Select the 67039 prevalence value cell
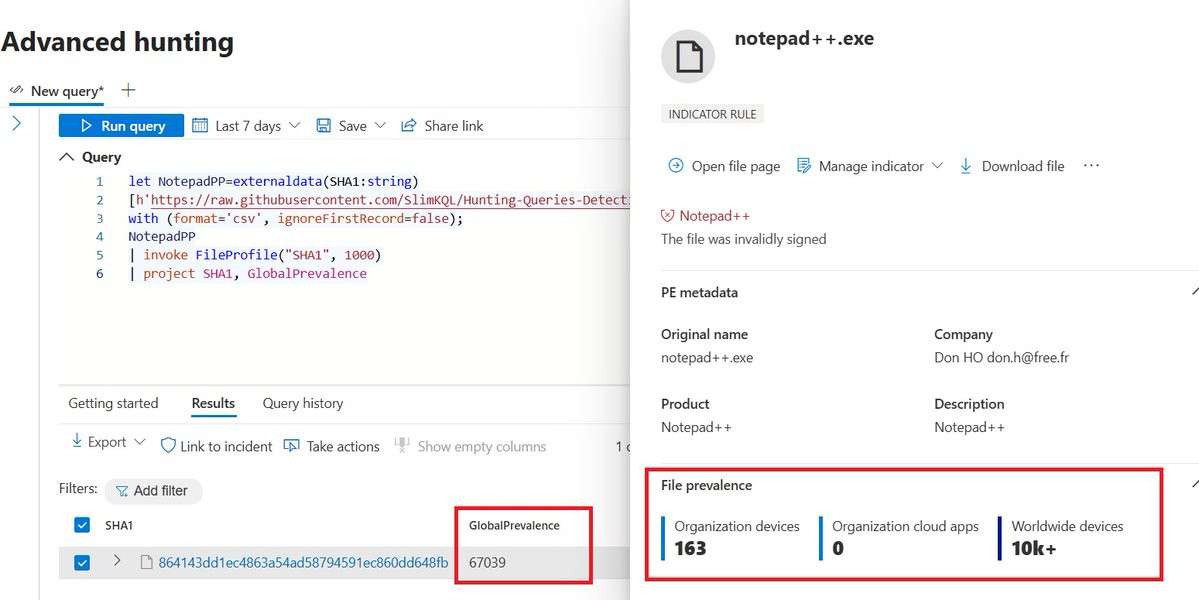The height and width of the screenshot is (600, 1199). coord(487,563)
